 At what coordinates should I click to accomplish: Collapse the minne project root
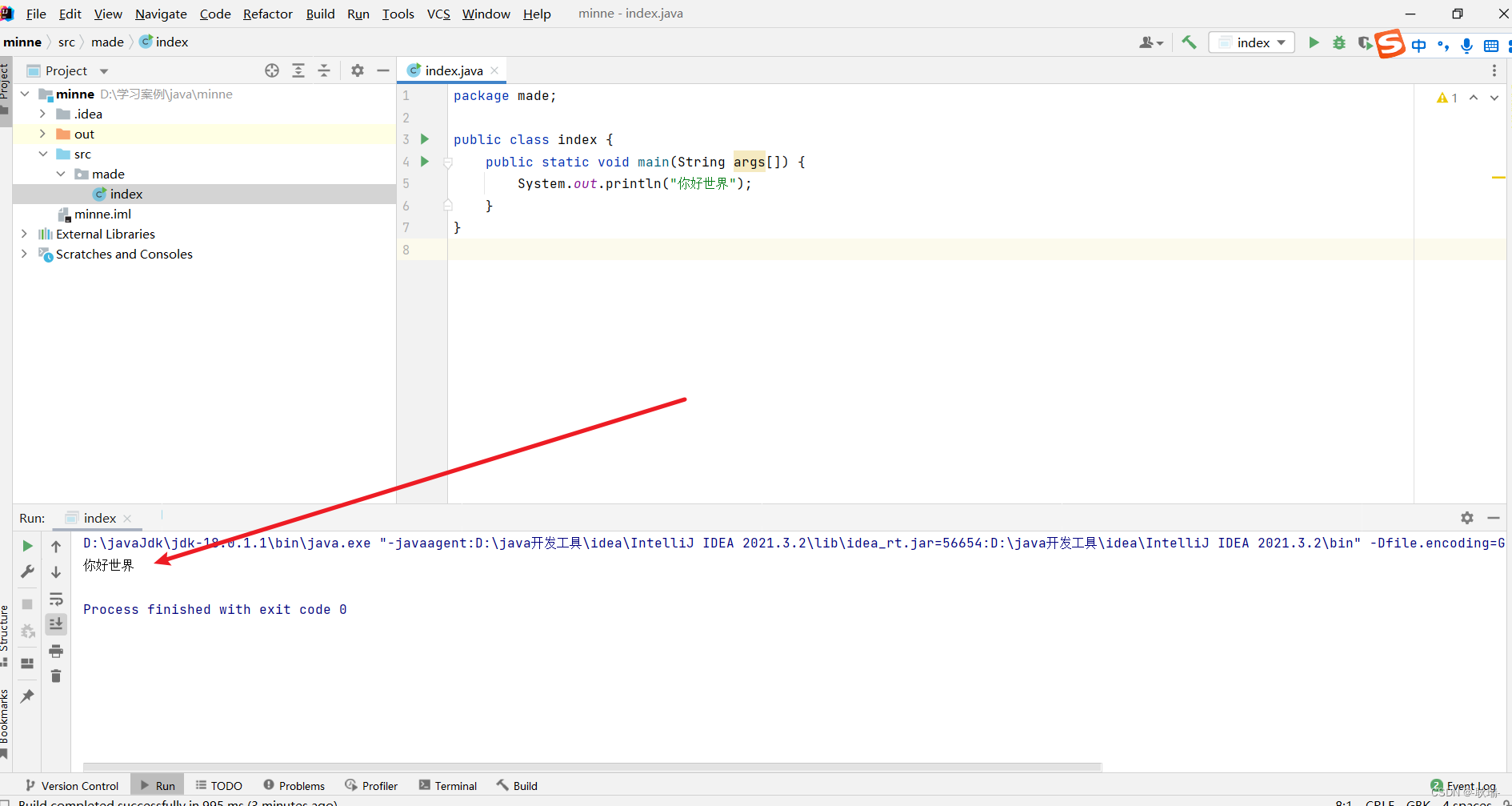[25, 94]
